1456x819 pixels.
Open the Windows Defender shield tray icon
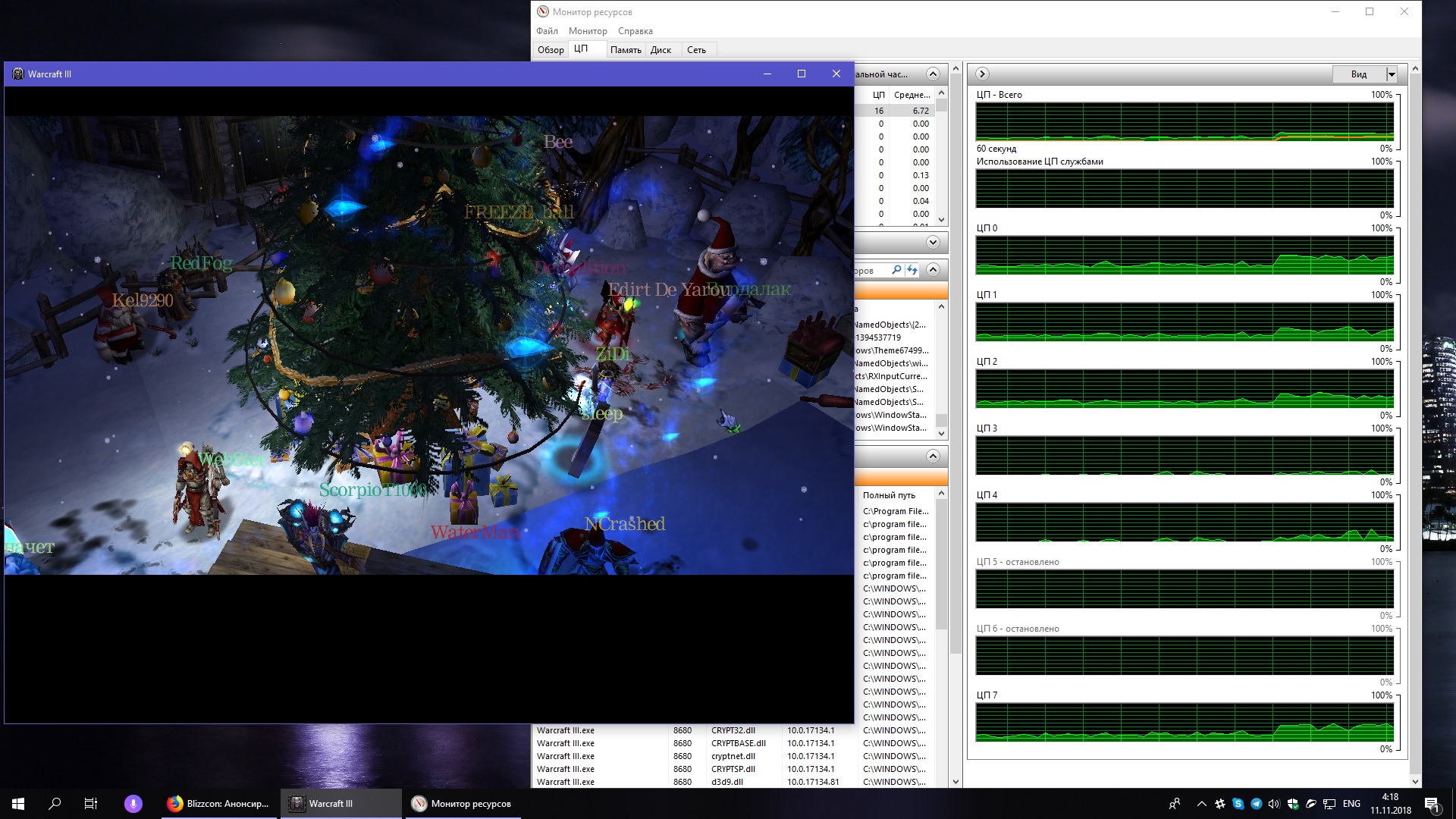[1293, 804]
